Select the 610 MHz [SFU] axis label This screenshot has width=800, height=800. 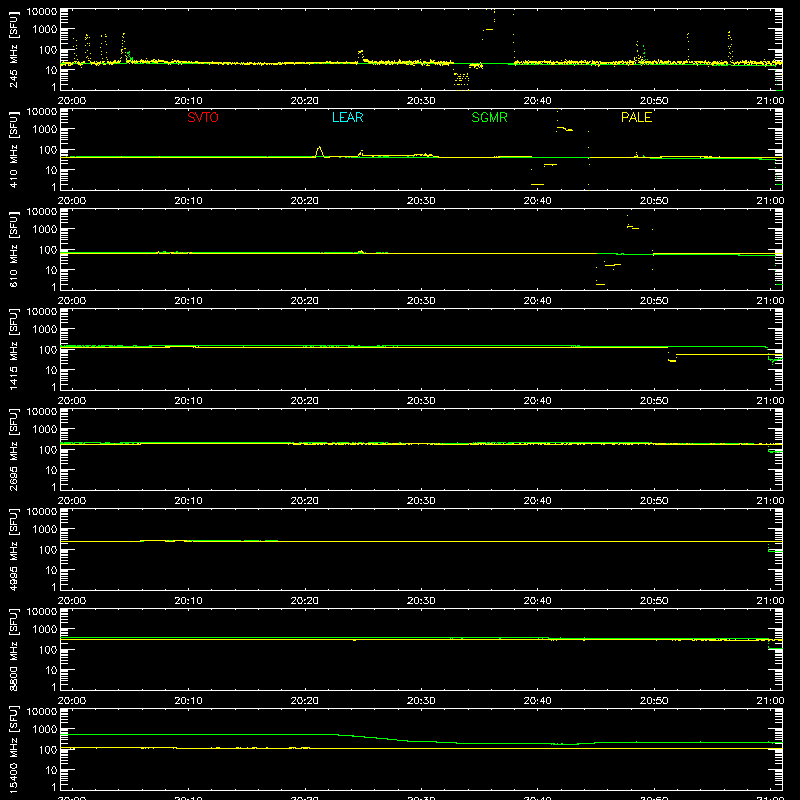click(x=13, y=250)
